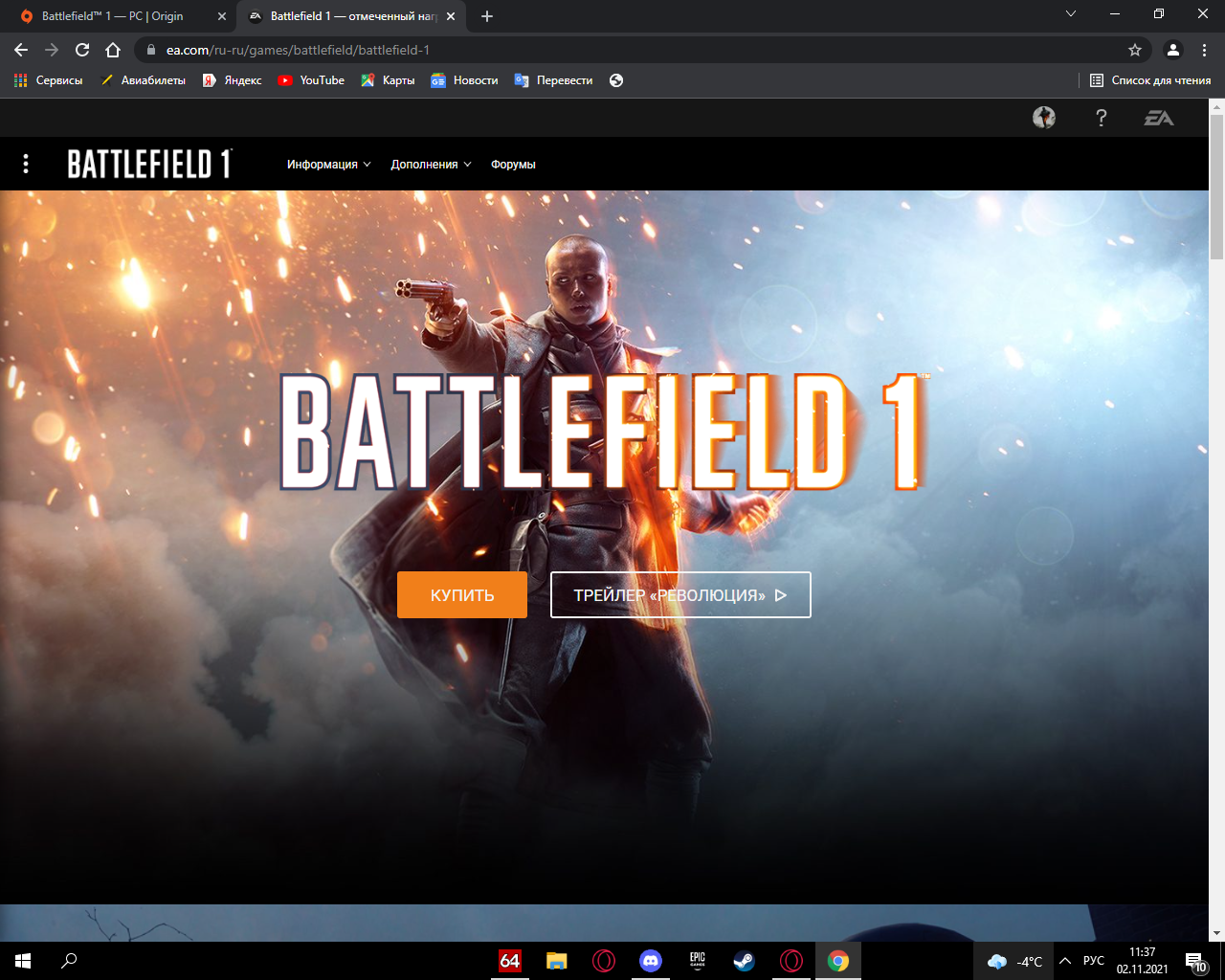Click the Battlefield 1 header logo
This screenshot has height=980, width=1225.
149,164
